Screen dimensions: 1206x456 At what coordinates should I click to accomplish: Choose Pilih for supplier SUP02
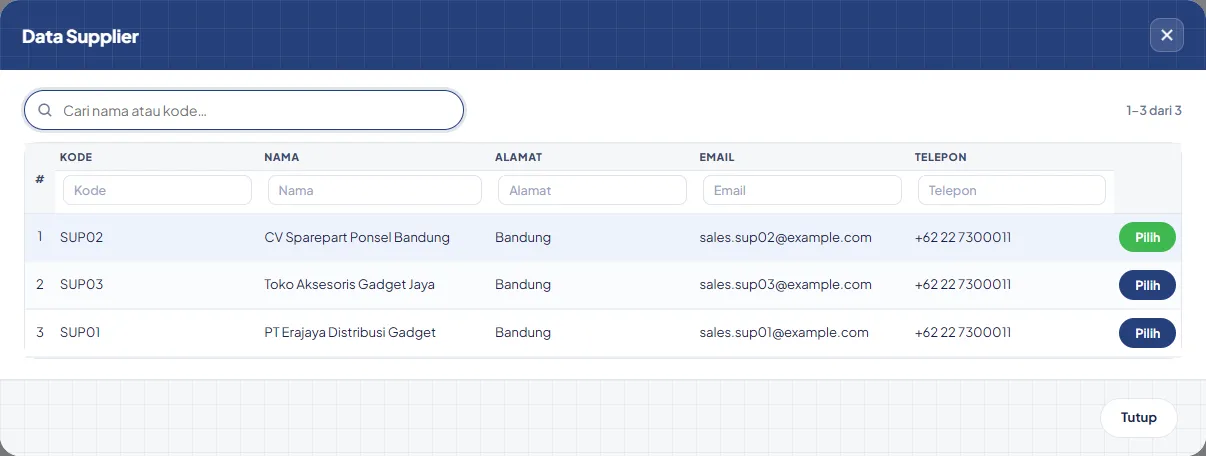[x=1147, y=238]
